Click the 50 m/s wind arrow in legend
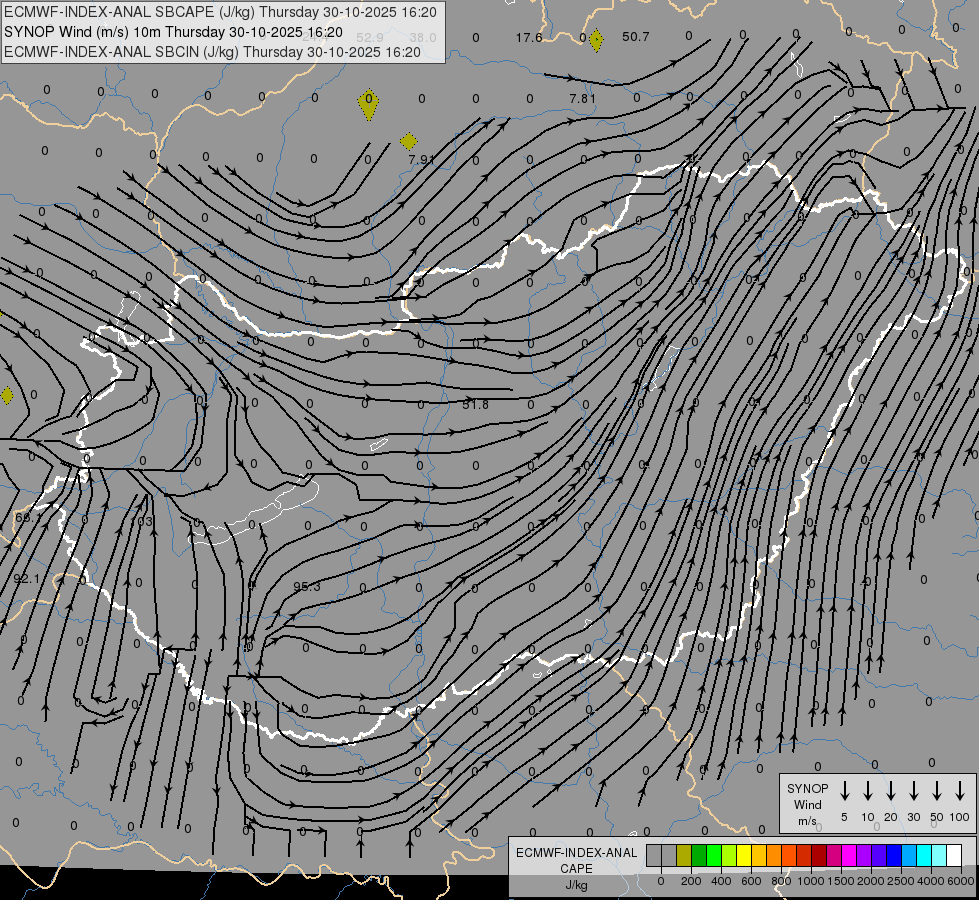 point(937,791)
